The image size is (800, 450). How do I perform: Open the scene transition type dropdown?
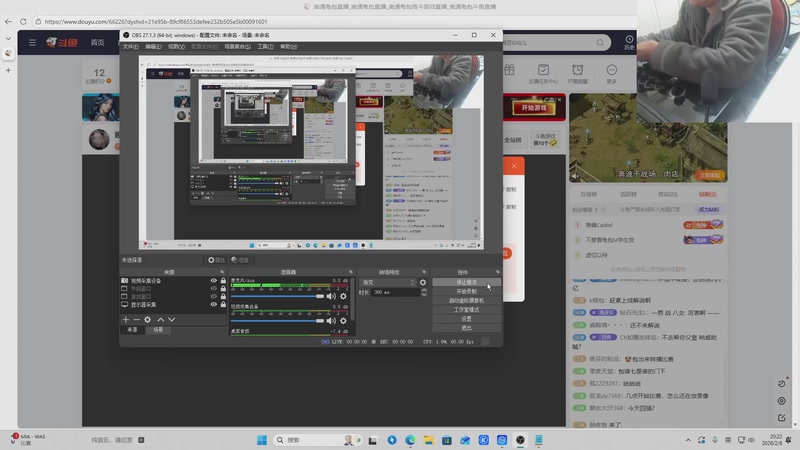click(388, 282)
